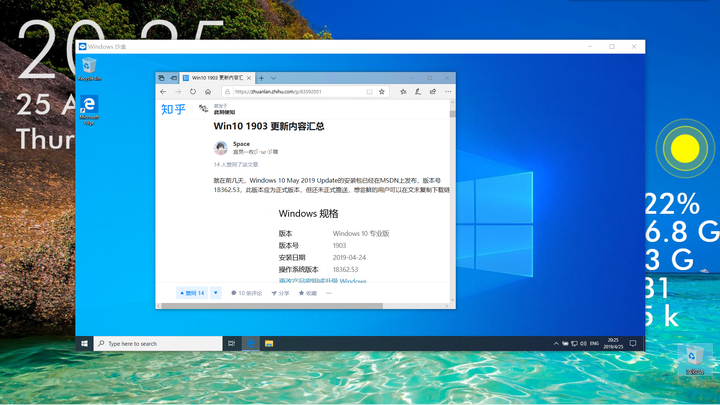The height and width of the screenshot is (405, 720).
Task: Click the 更改产品密钥 Windows link
Action: 322,281
